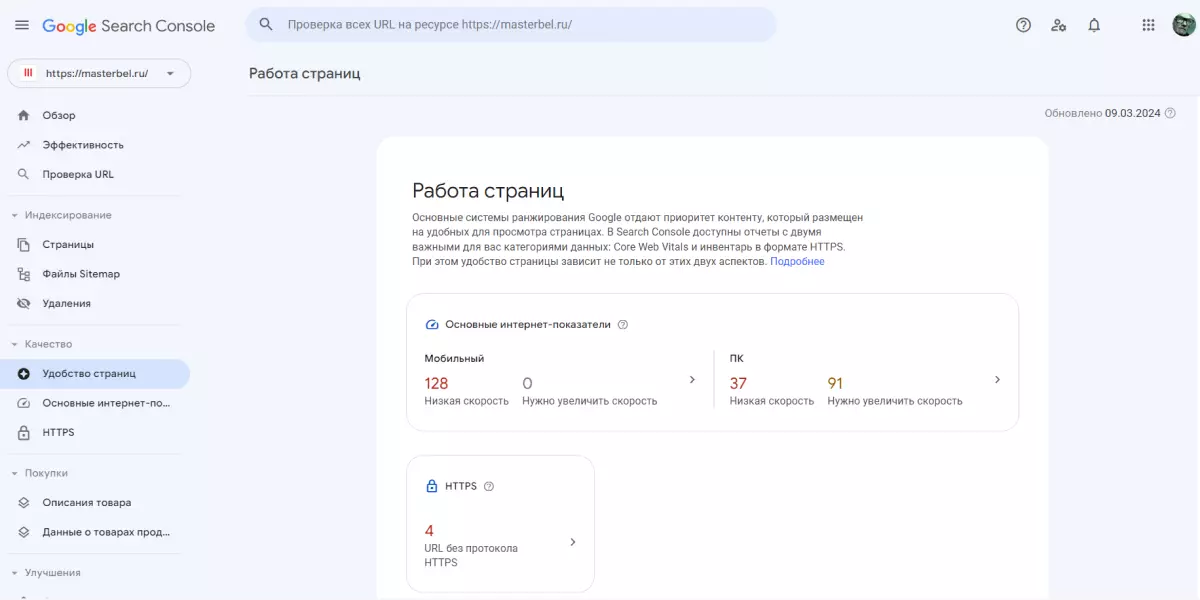Viewport: 1200px width, 600px height.
Task: Click the pages icon beside Страницы
Action: point(24,244)
